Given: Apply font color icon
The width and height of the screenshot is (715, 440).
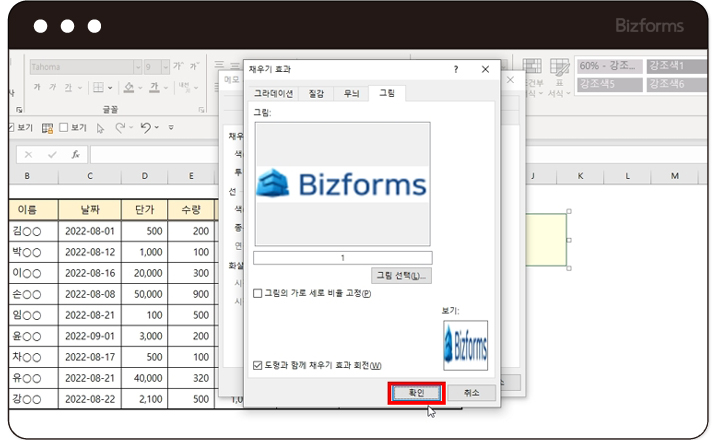Looking at the screenshot, I should pyautogui.click(x=155, y=87).
